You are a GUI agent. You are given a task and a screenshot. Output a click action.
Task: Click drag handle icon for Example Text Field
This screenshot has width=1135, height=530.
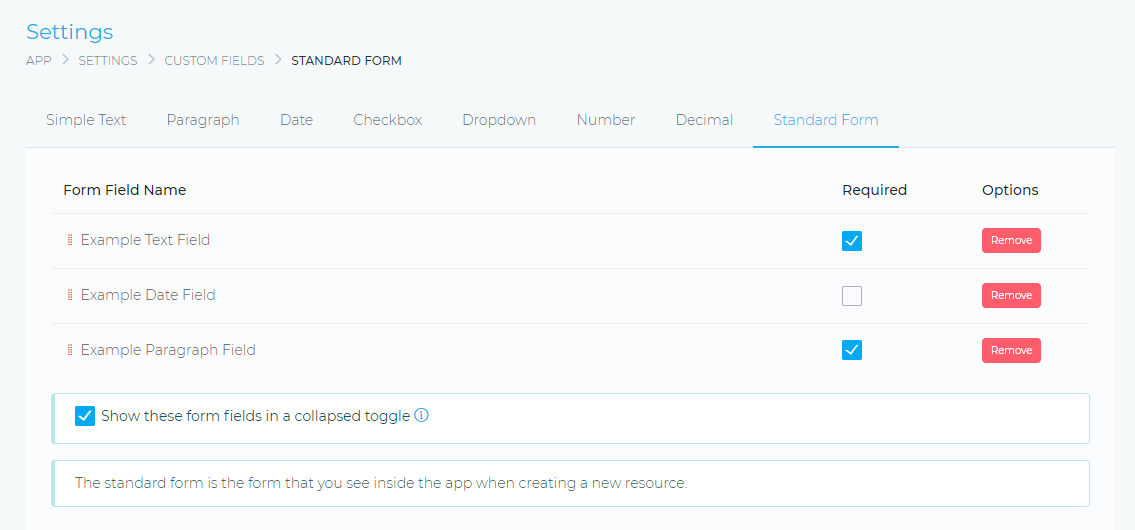coord(70,241)
